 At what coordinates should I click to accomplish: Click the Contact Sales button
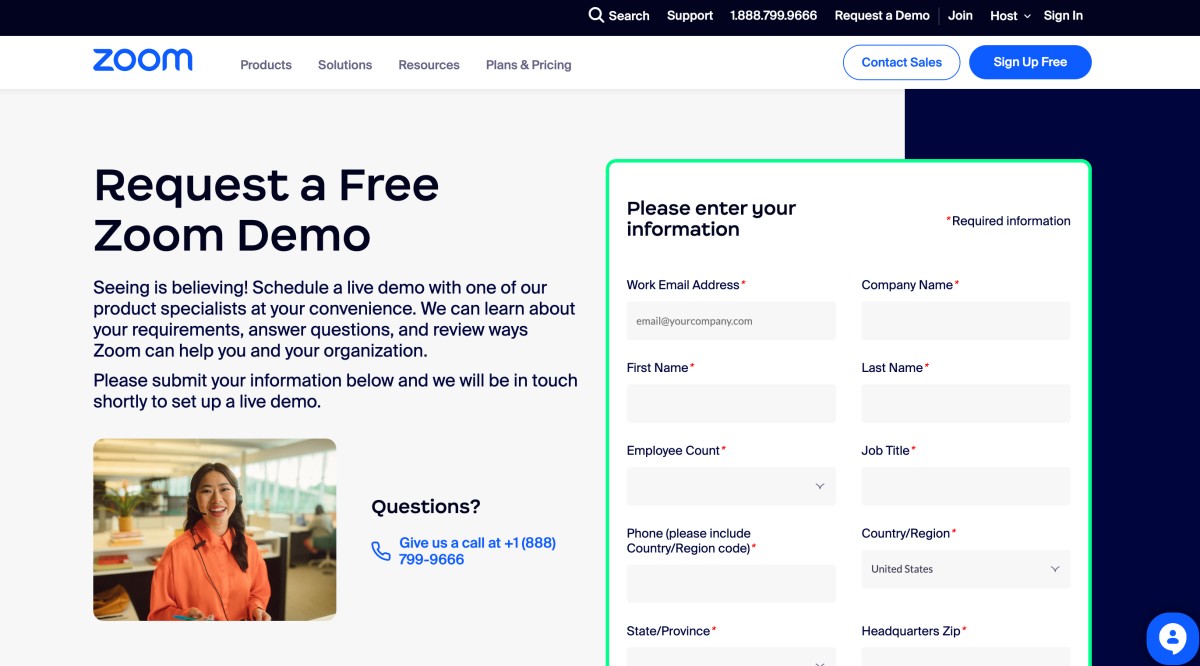coord(901,62)
